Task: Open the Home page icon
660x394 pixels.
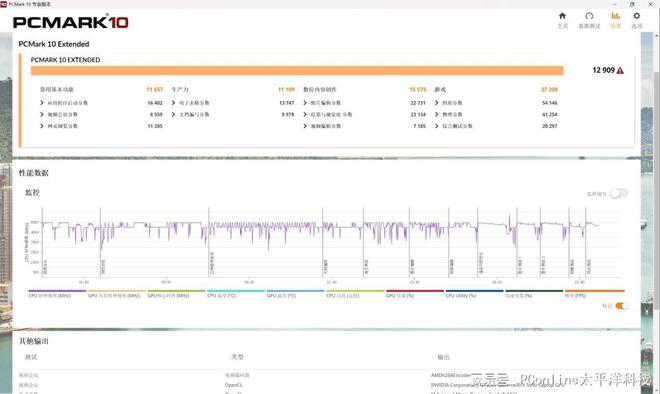Action: [562, 20]
